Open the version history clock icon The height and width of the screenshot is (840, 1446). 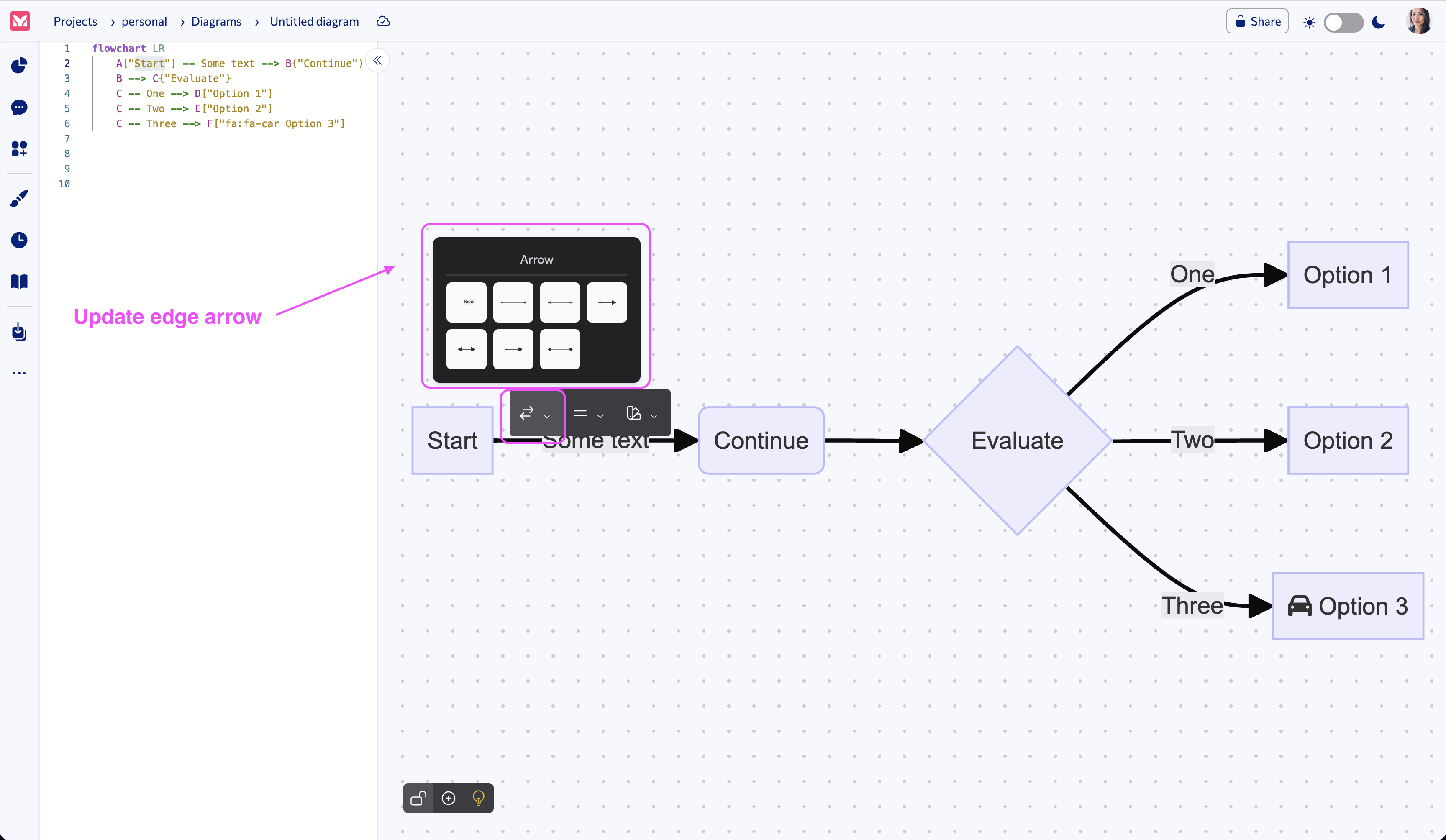(x=19, y=240)
